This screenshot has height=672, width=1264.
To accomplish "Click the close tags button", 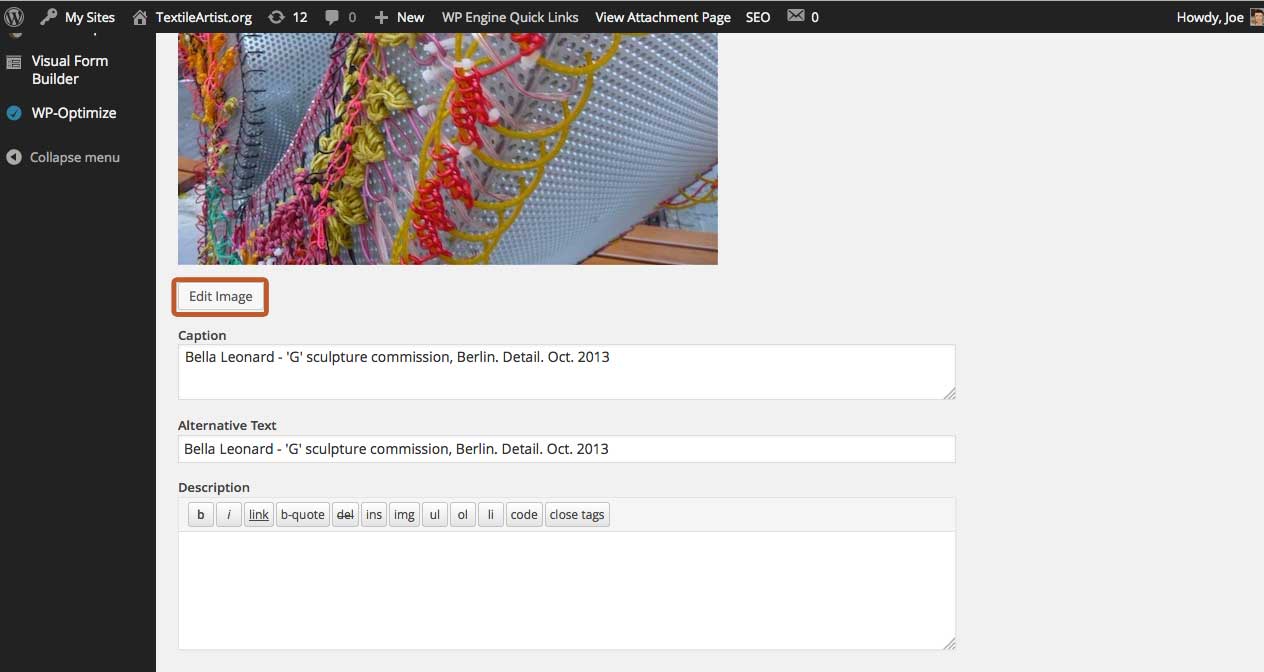I will (577, 514).
